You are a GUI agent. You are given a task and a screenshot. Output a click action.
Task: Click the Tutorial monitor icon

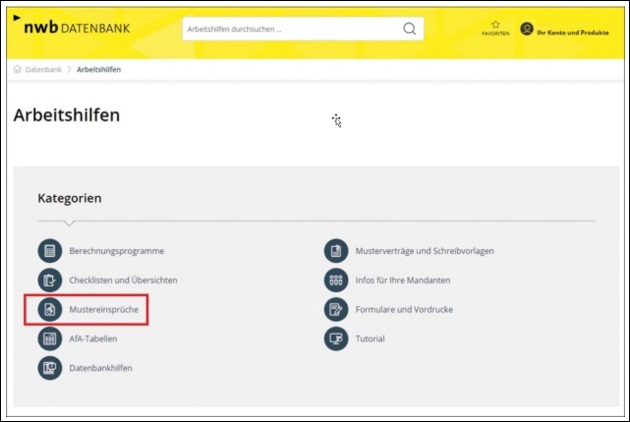336,339
